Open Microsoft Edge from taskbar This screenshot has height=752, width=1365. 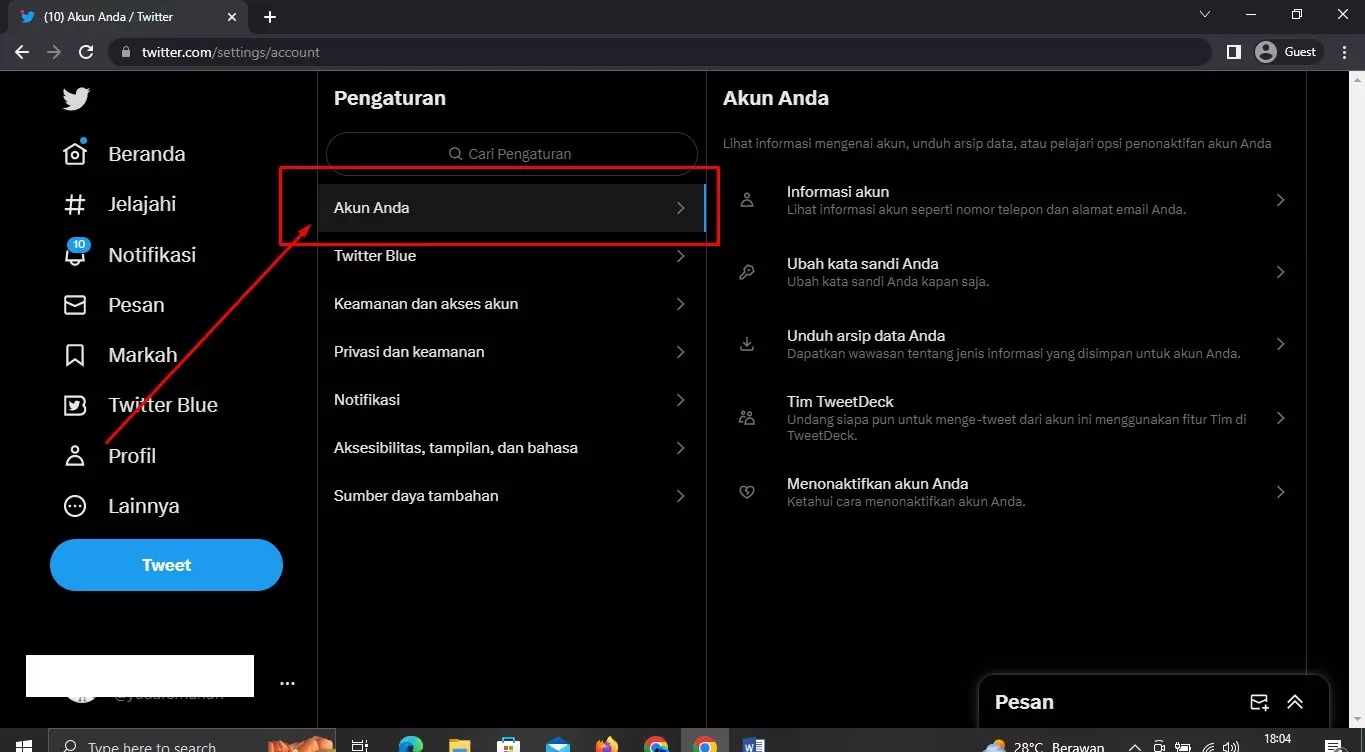(410, 745)
